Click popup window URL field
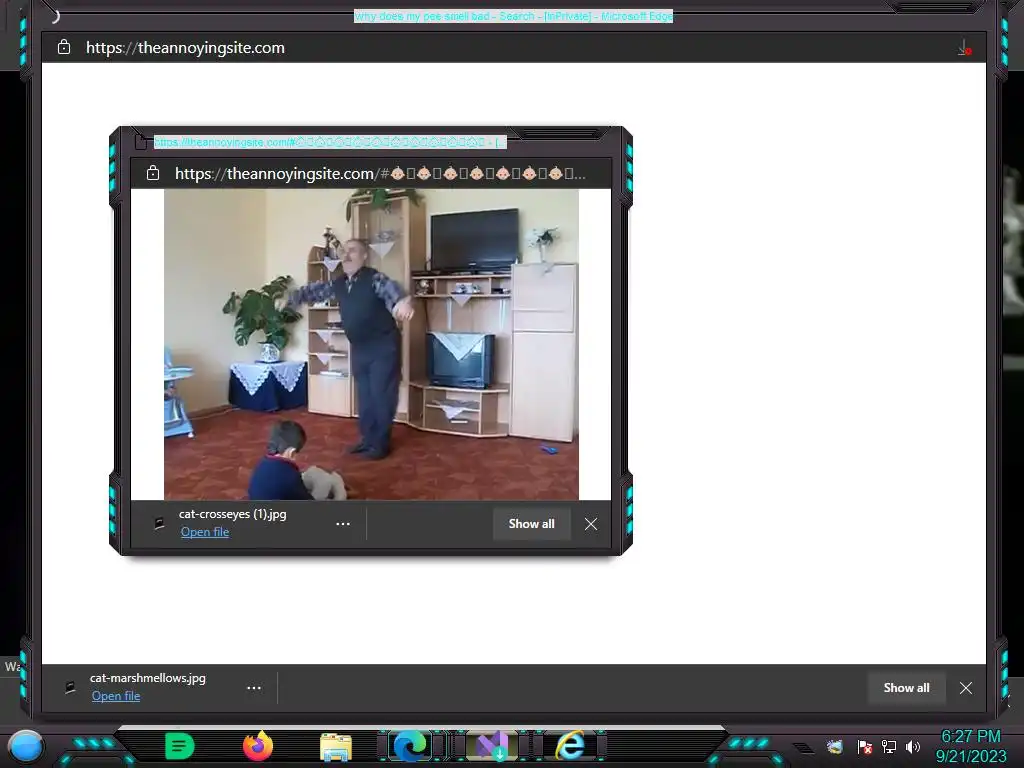The height and width of the screenshot is (768, 1024). tap(380, 173)
